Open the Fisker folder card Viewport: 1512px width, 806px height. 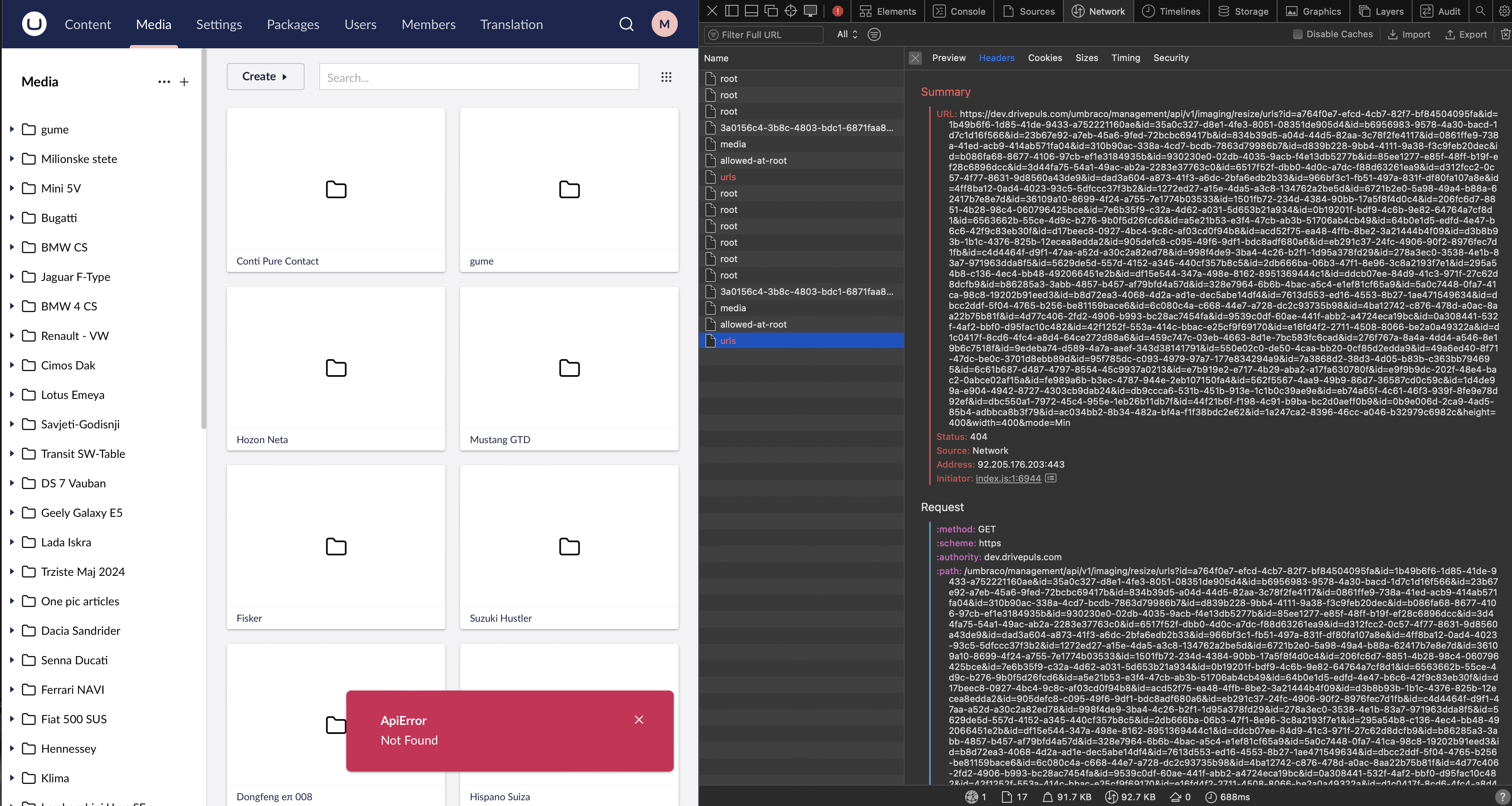coord(336,547)
